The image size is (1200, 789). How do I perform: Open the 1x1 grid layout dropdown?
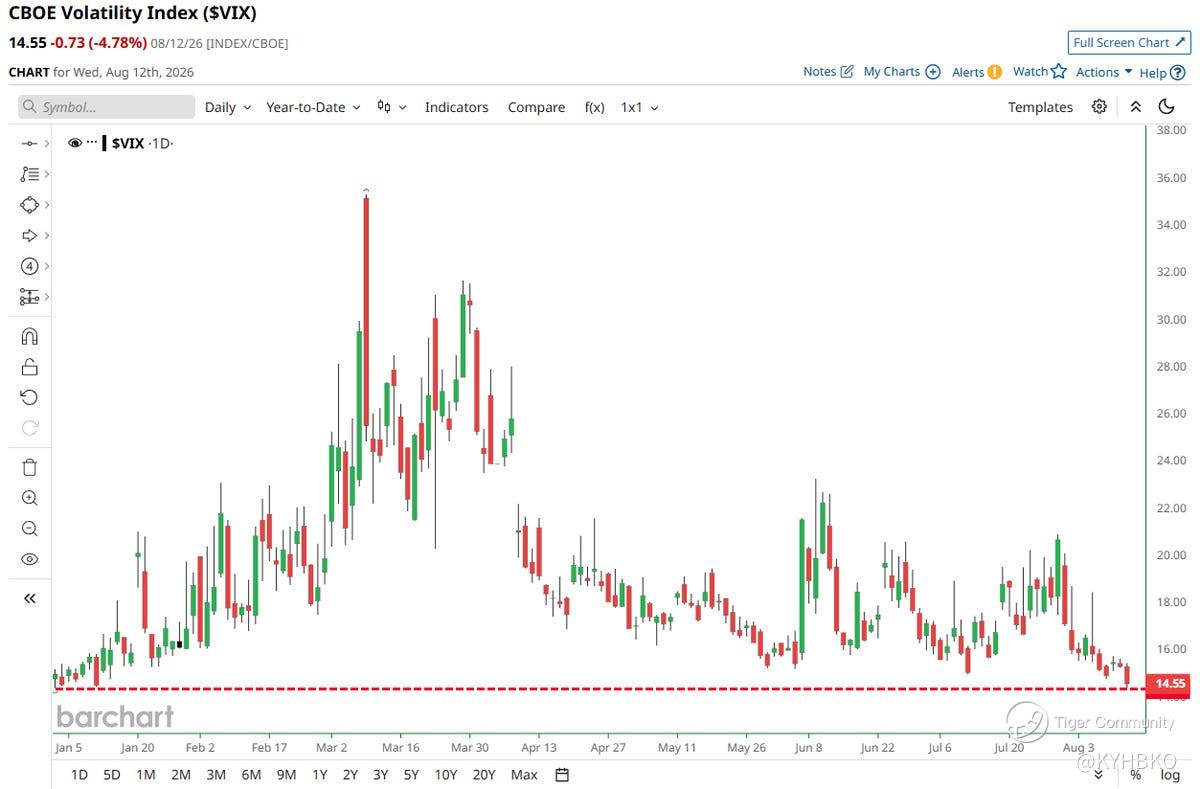coord(640,107)
